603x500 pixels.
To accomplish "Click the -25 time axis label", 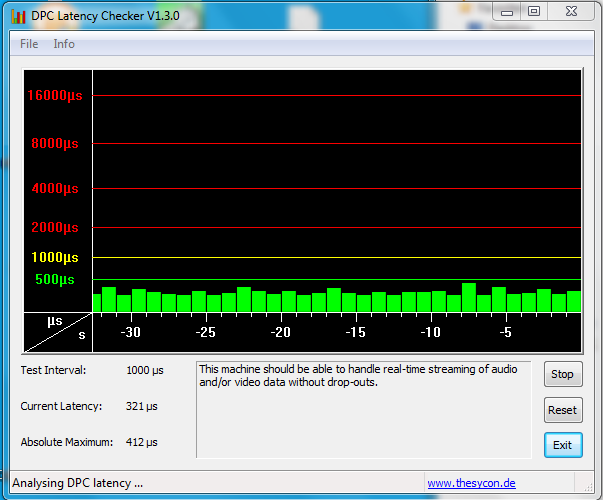I will (206, 332).
